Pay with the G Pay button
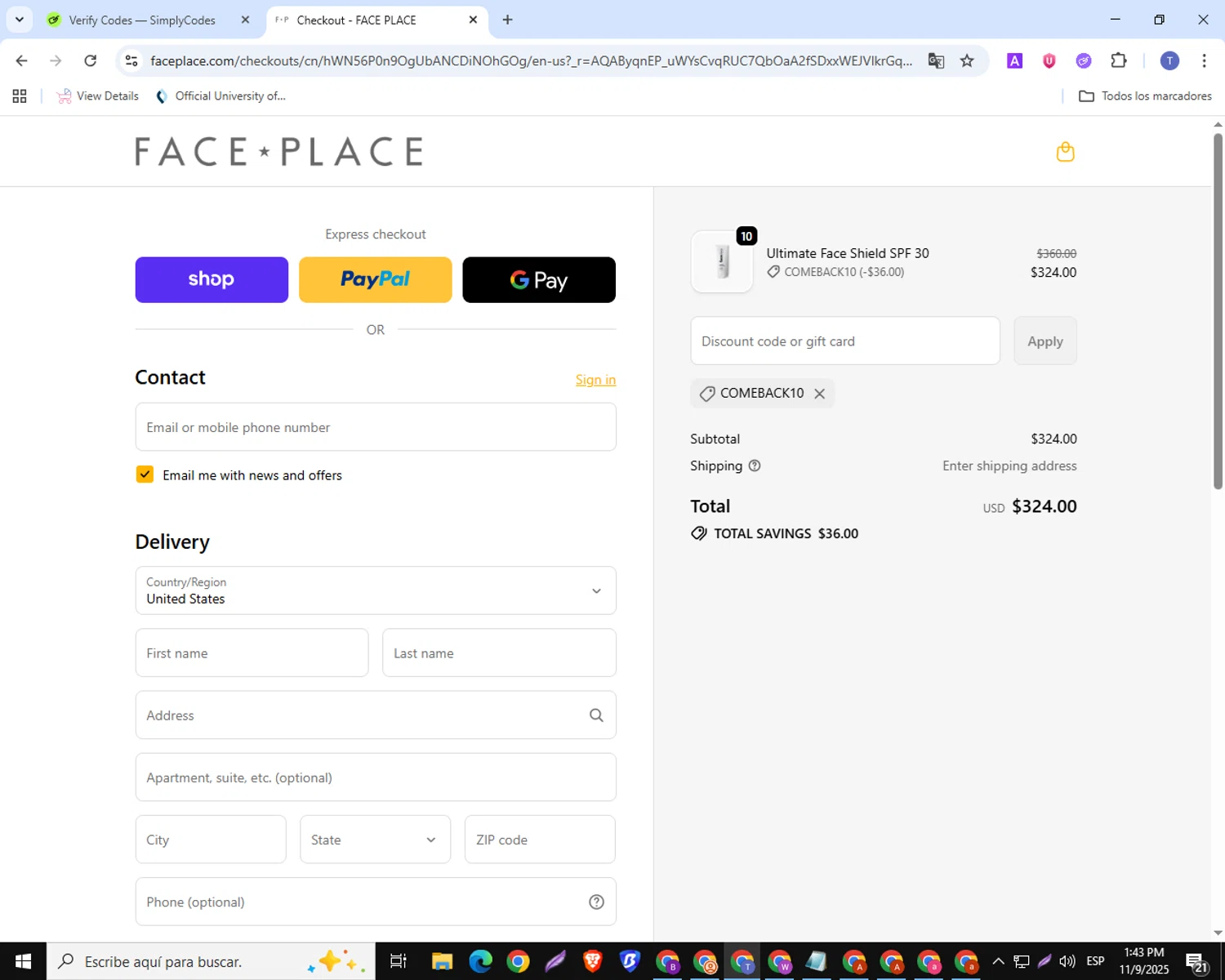Screen dimensions: 1225x980 (x=539, y=280)
